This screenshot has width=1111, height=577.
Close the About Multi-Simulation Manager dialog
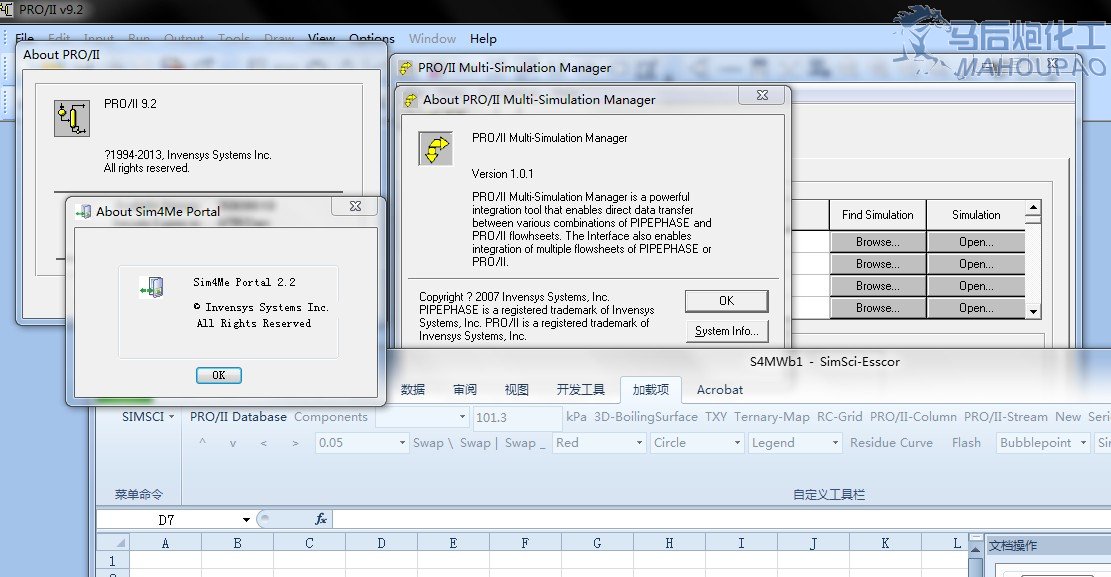point(753,96)
